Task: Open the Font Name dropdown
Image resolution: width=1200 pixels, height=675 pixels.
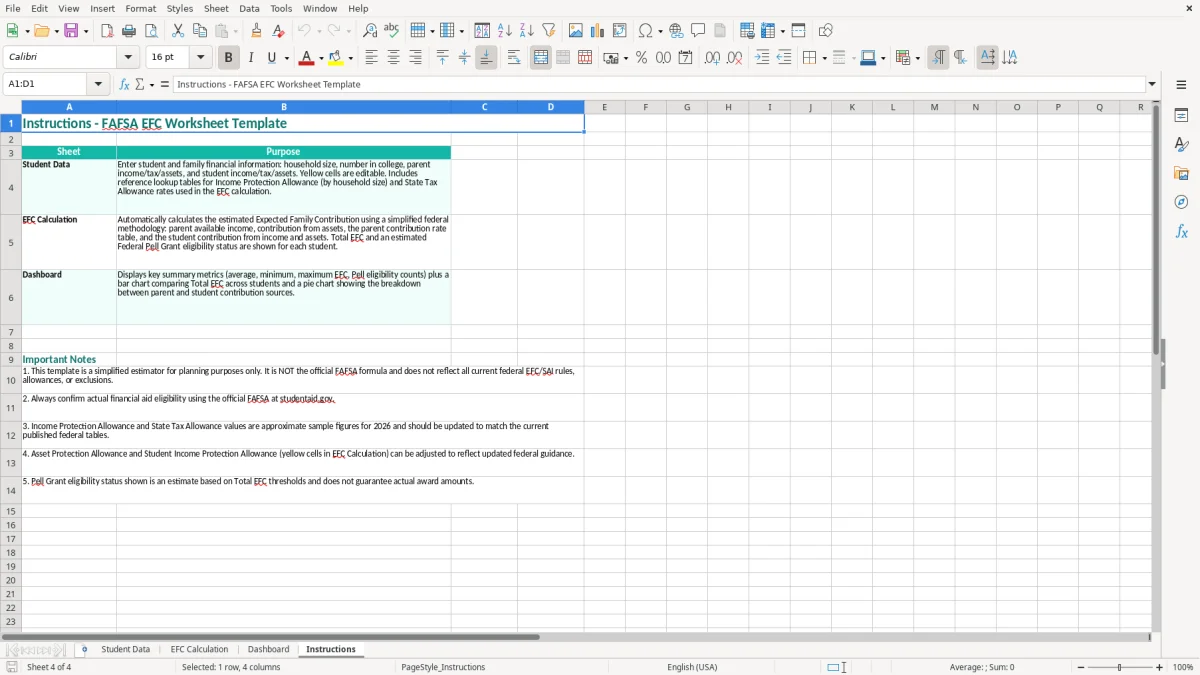Action: pyautogui.click(x=128, y=58)
